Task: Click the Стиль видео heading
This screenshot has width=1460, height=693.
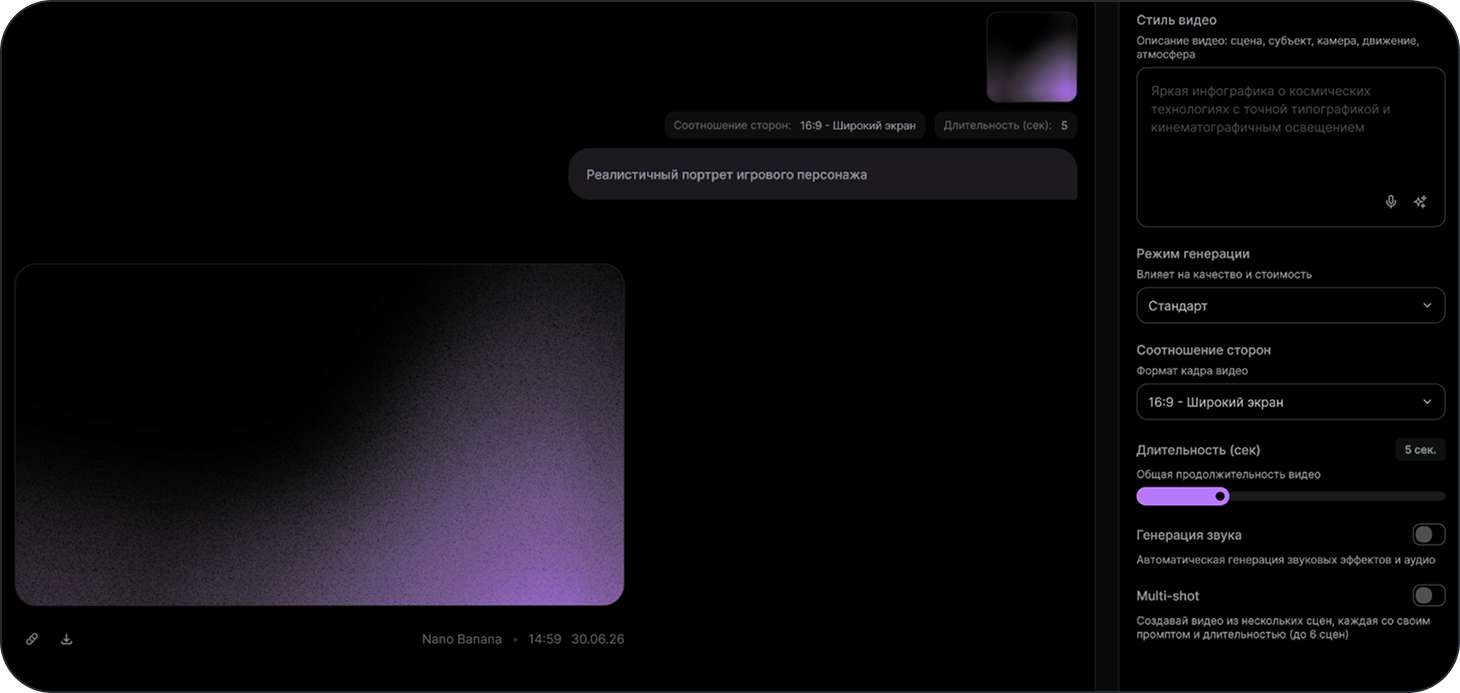Action: tap(1177, 20)
